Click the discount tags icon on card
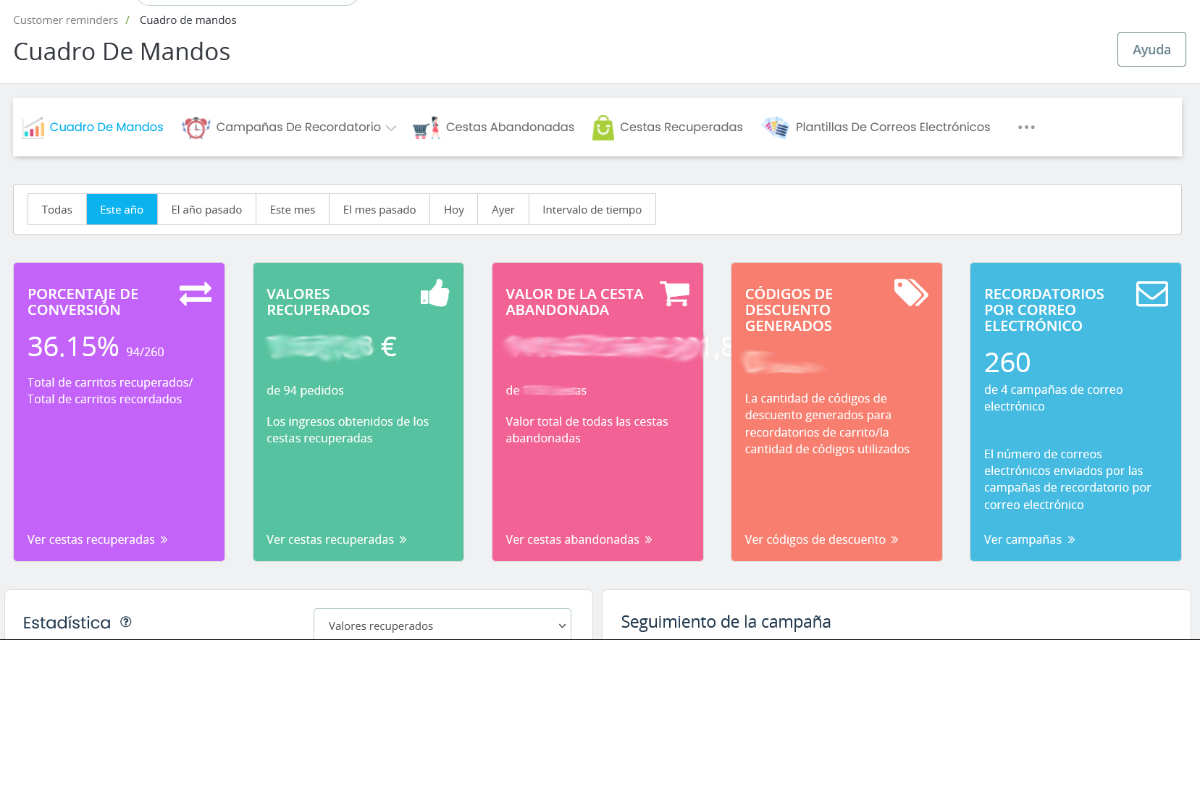Viewport: 1200px width, 800px height. (x=910, y=292)
